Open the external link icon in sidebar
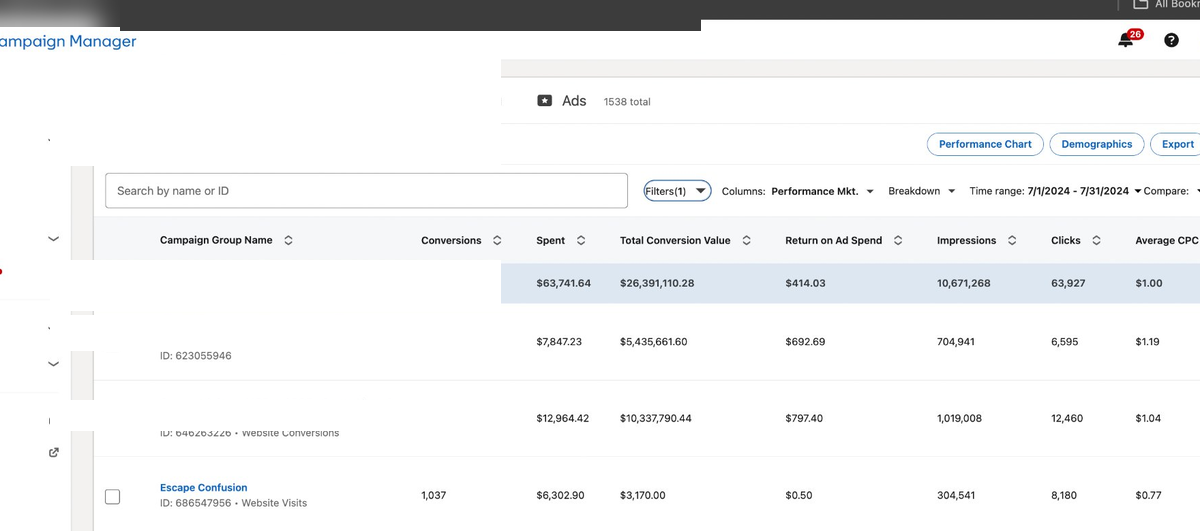 pyautogui.click(x=54, y=452)
